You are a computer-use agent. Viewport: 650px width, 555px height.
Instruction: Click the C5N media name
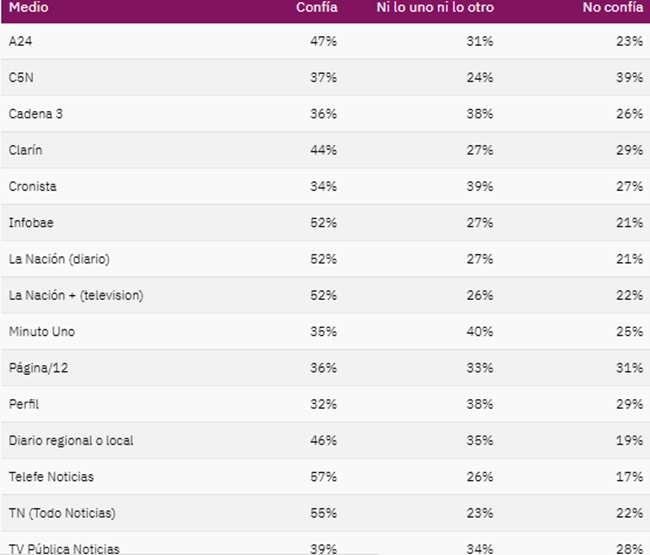(21, 78)
